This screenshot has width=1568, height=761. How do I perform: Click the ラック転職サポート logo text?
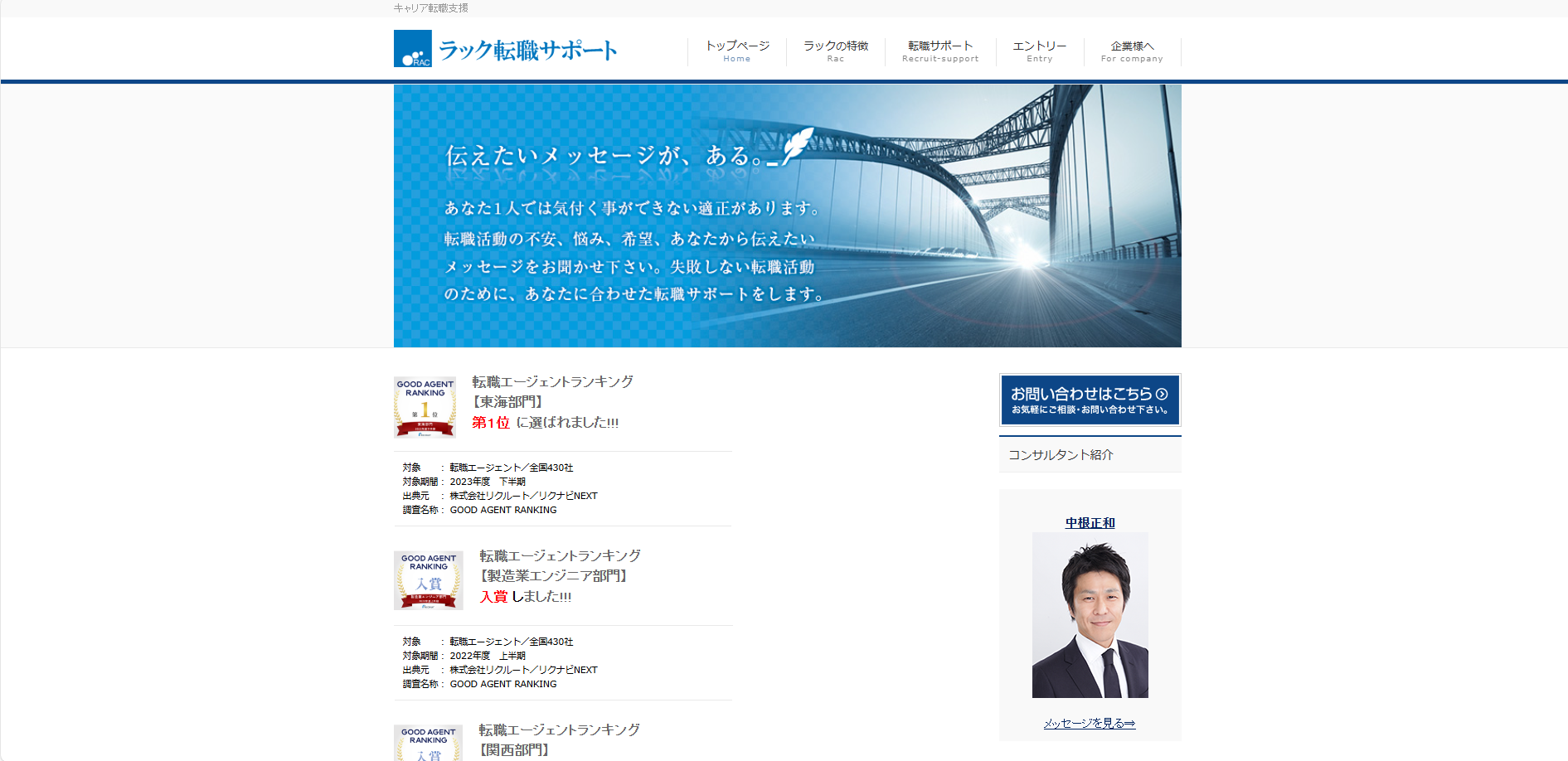pyautogui.click(x=527, y=51)
